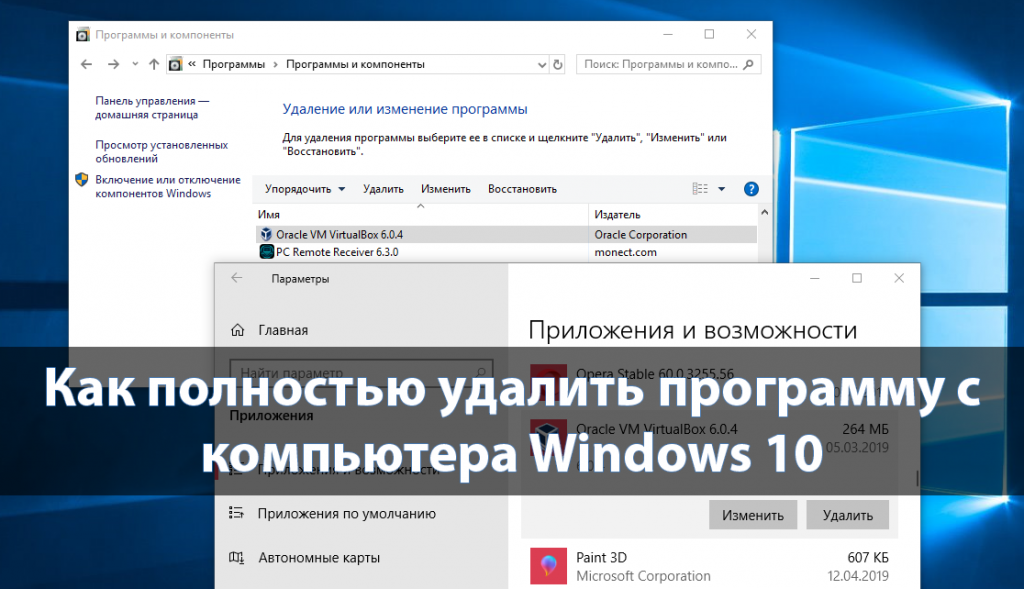Navigate up with the folder Up arrow icon
The image size is (1024, 589).
click(153, 63)
